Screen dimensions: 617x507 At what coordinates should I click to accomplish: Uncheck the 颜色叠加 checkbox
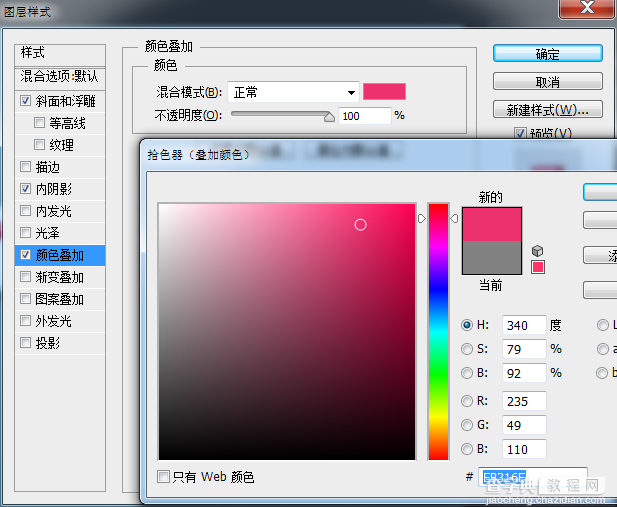26,255
